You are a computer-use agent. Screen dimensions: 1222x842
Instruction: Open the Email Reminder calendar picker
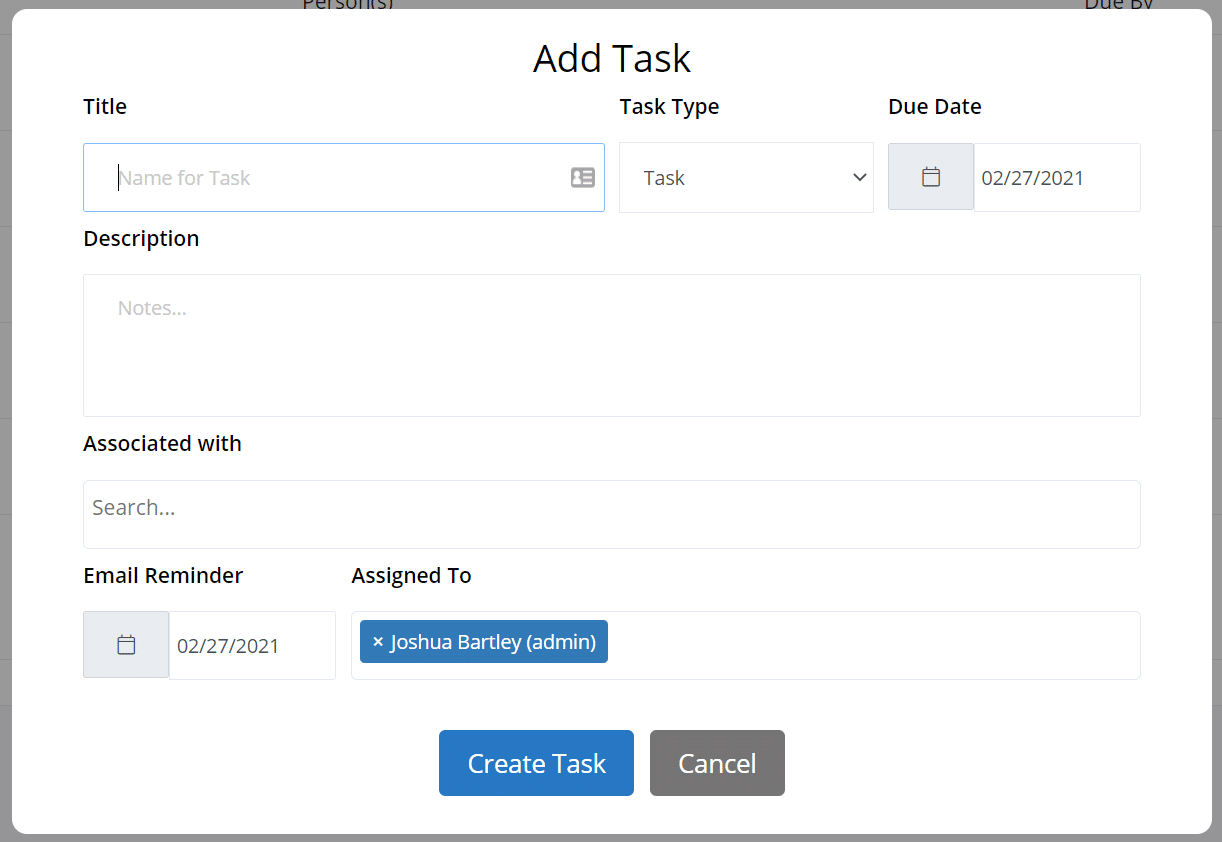coord(126,645)
